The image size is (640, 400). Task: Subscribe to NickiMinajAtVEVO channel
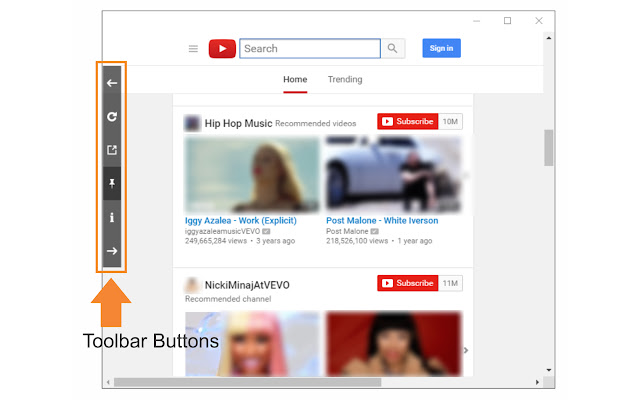(407, 283)
